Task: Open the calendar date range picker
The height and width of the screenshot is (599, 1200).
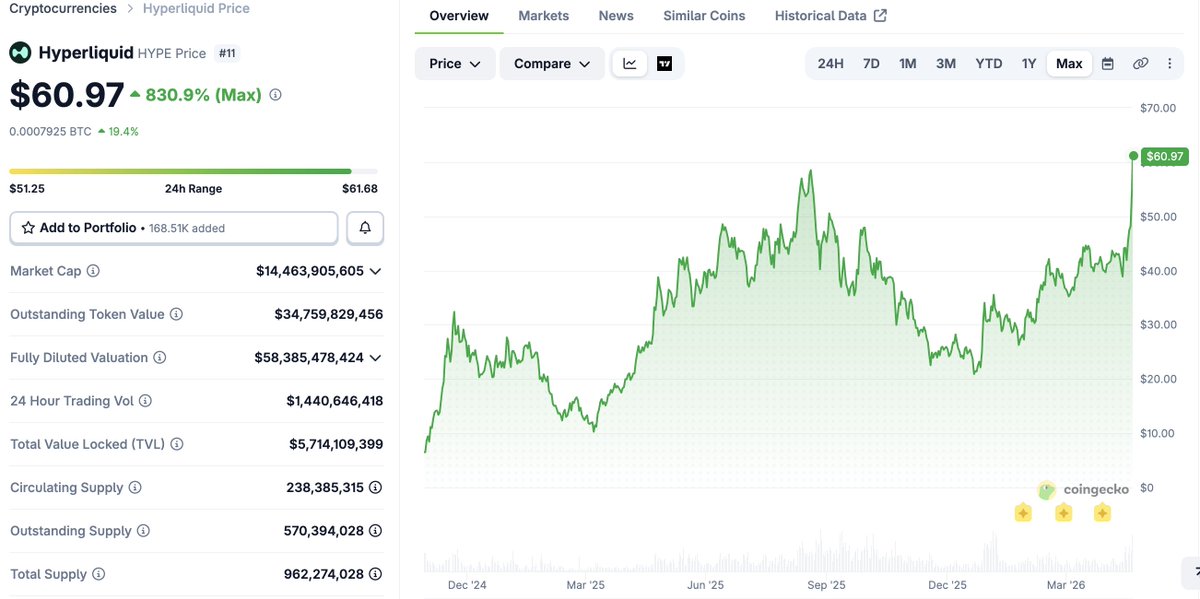Action: pos(1108,64)
